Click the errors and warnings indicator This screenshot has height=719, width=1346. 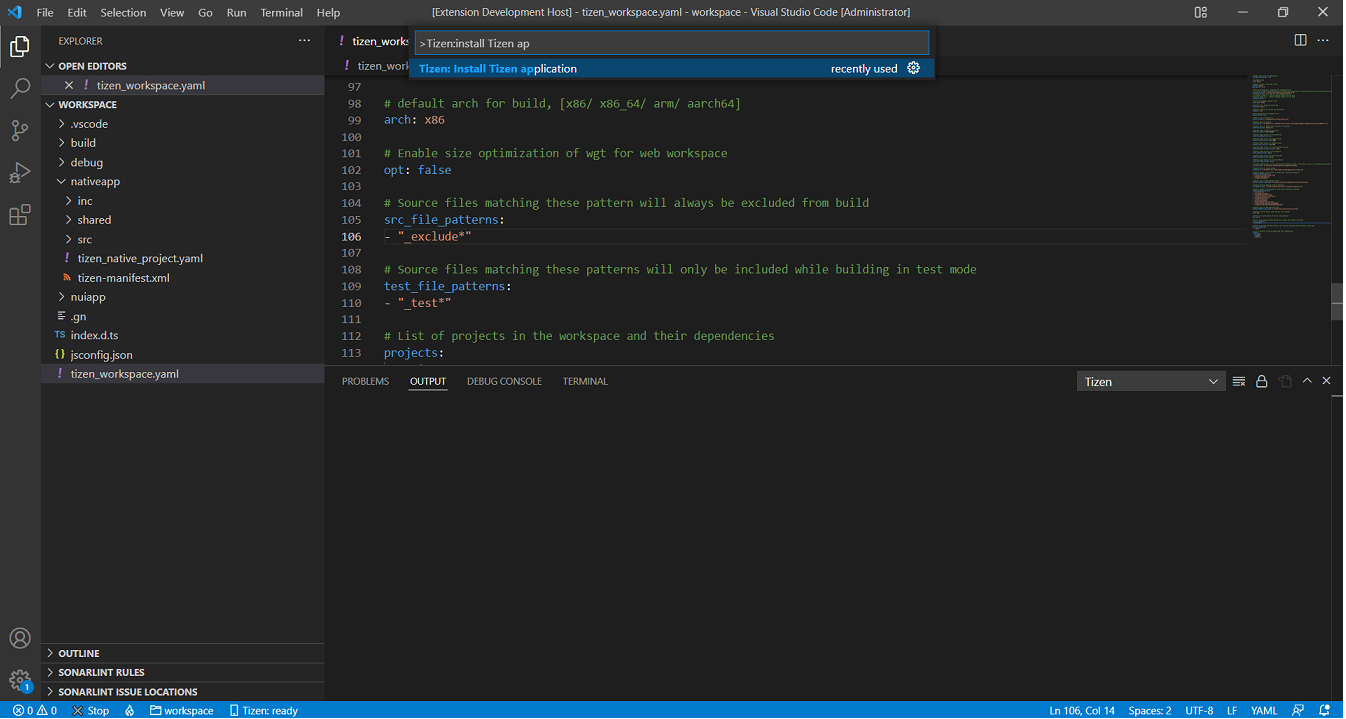[x=33, y=710]
